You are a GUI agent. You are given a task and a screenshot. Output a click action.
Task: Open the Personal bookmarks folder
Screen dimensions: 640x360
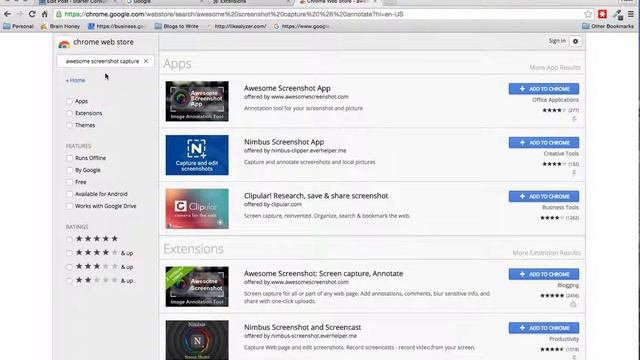18,26
